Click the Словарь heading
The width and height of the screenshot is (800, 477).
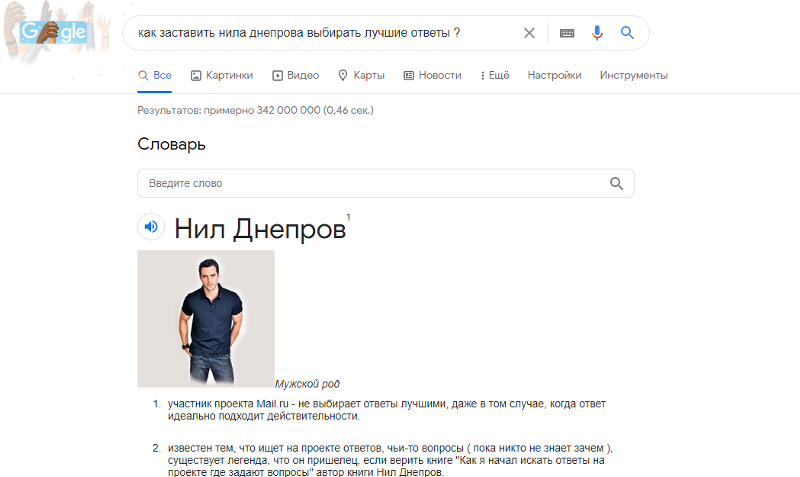click(171, 144)
